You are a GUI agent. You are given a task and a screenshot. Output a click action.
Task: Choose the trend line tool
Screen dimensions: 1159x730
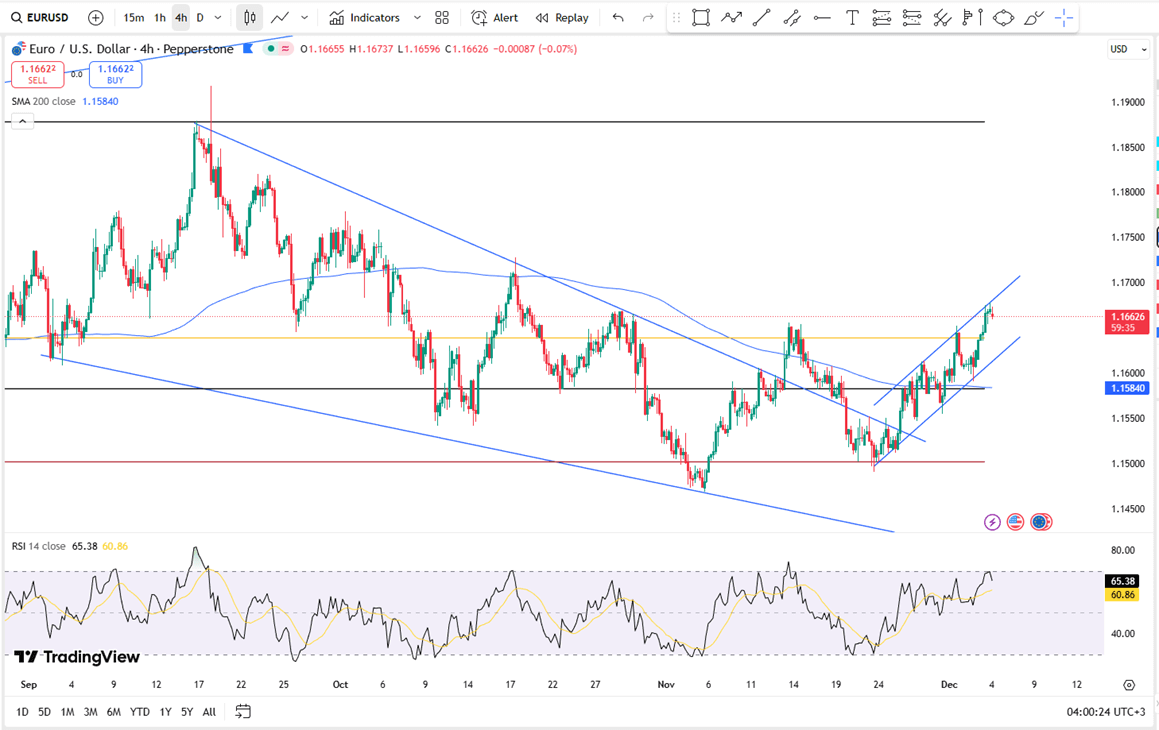(x=761, y=18)
